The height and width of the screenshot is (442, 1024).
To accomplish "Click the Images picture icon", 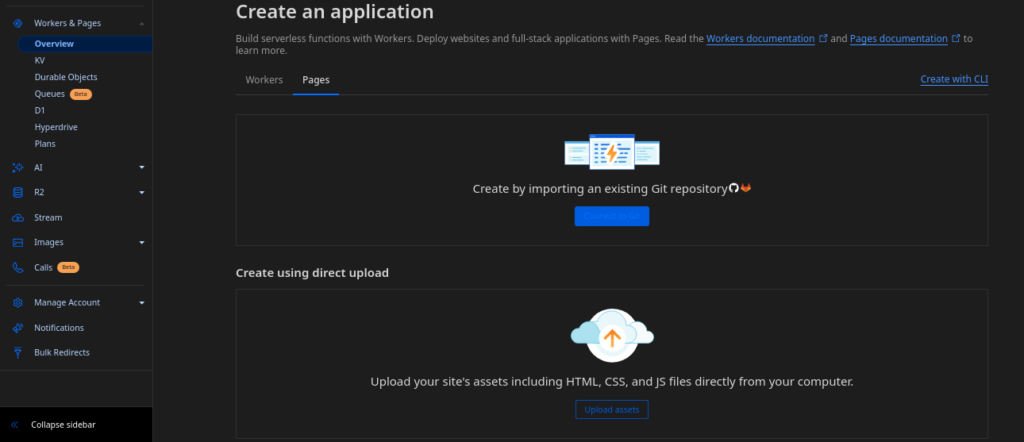I will coord(18,242).
